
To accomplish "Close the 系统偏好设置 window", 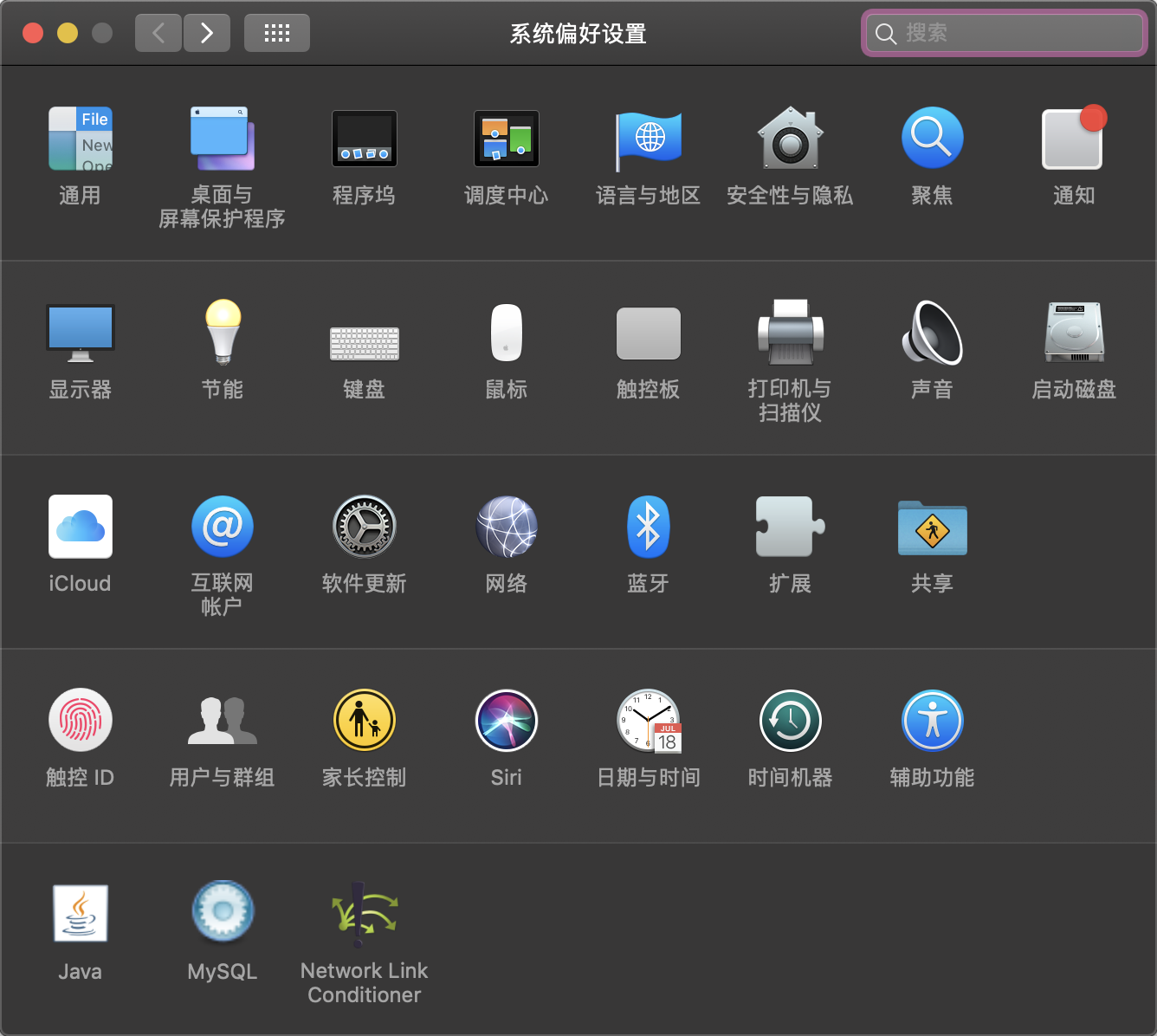I will pos(33,33).
